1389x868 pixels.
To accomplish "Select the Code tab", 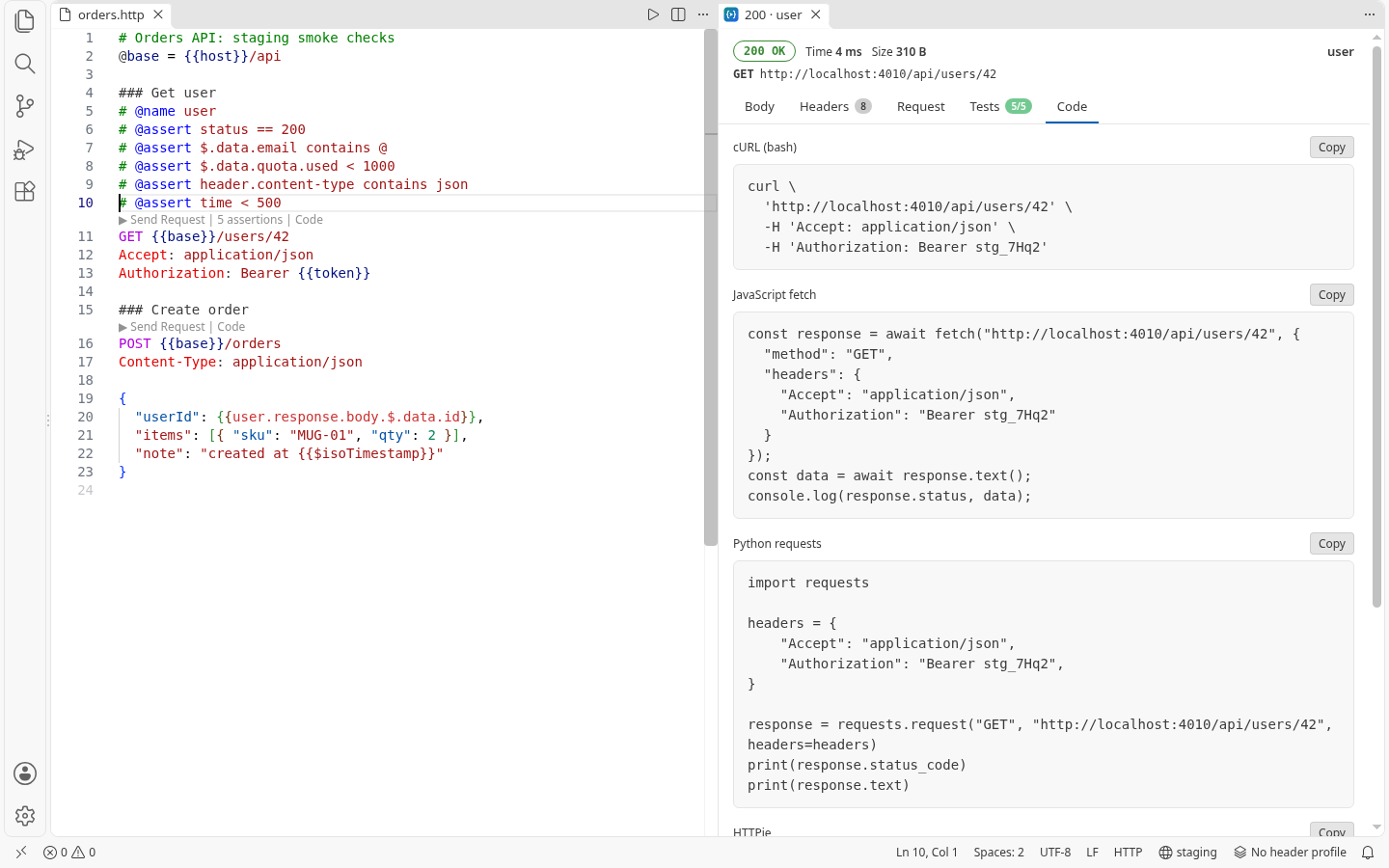I will point(1072,106).
